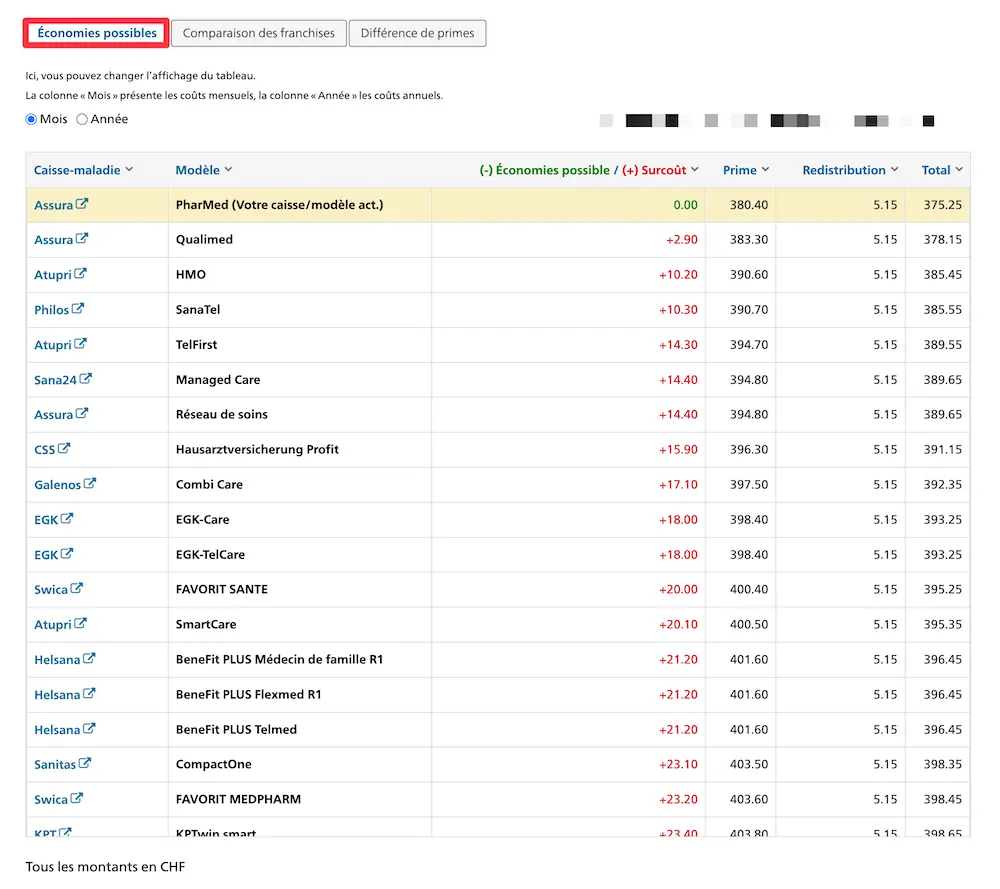Select the Année radio button
This screenshot has width=1000, height=889.
click(x=82, y=119)
